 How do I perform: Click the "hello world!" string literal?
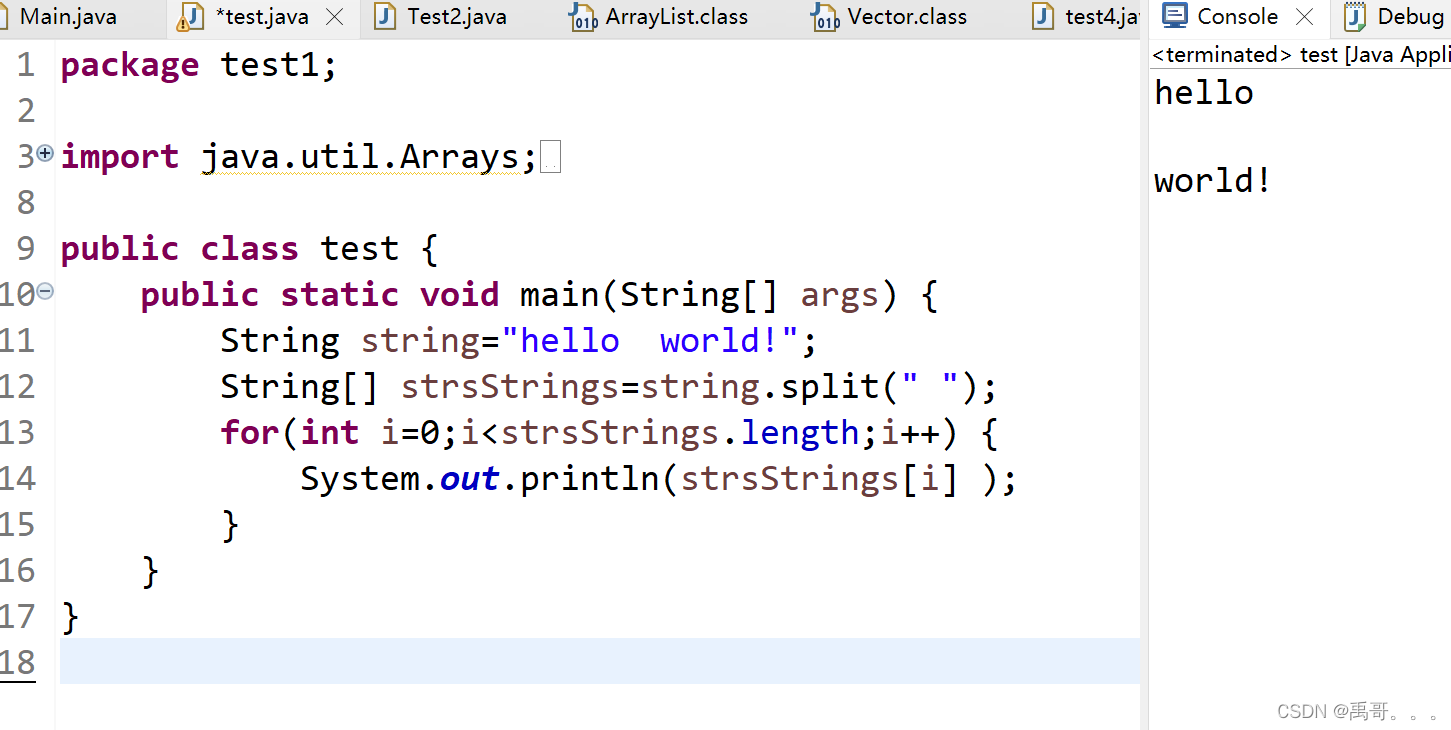point(650,341)
